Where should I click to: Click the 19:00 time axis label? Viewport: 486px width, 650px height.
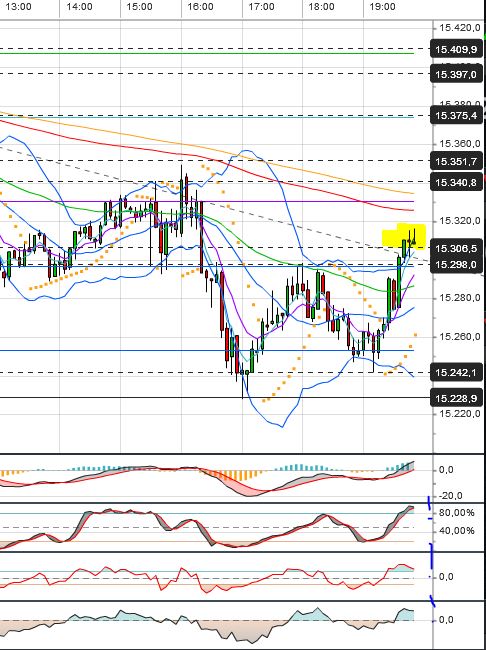tap(382, 7)
